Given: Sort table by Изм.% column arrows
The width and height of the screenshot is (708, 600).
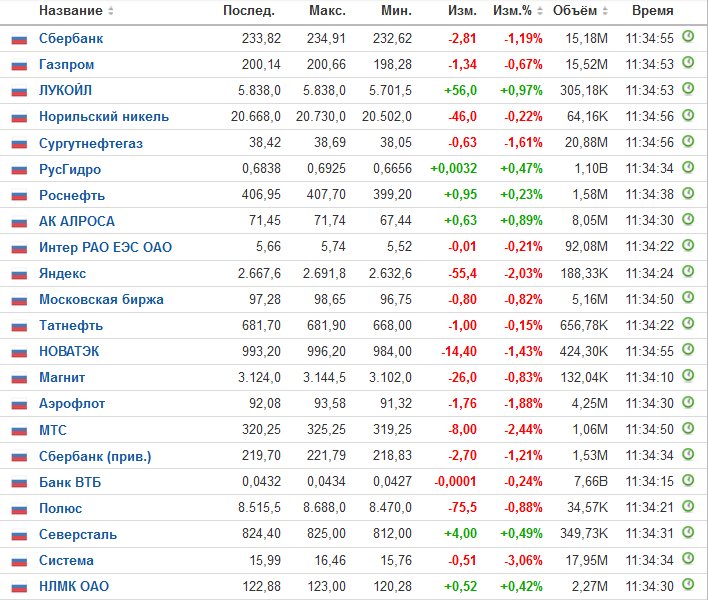Looking at the screenshot, I should point(540,11).
